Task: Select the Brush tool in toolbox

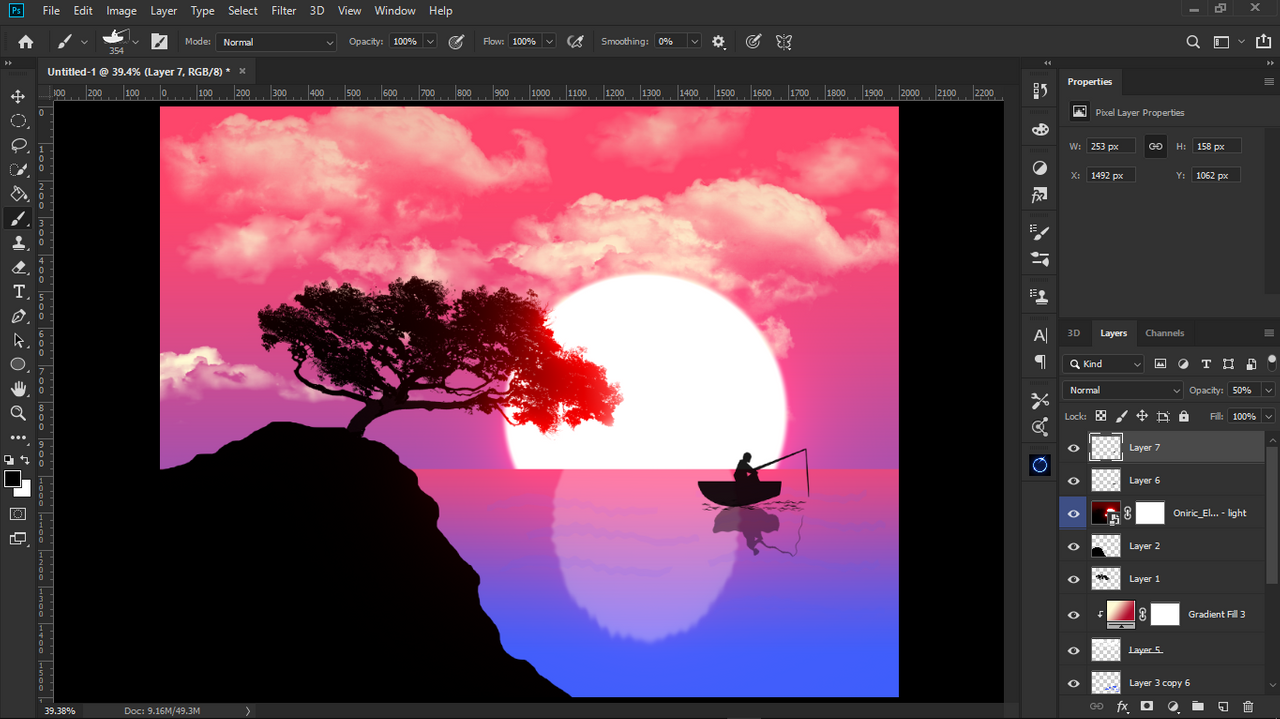Action: (x=18, y=218)
